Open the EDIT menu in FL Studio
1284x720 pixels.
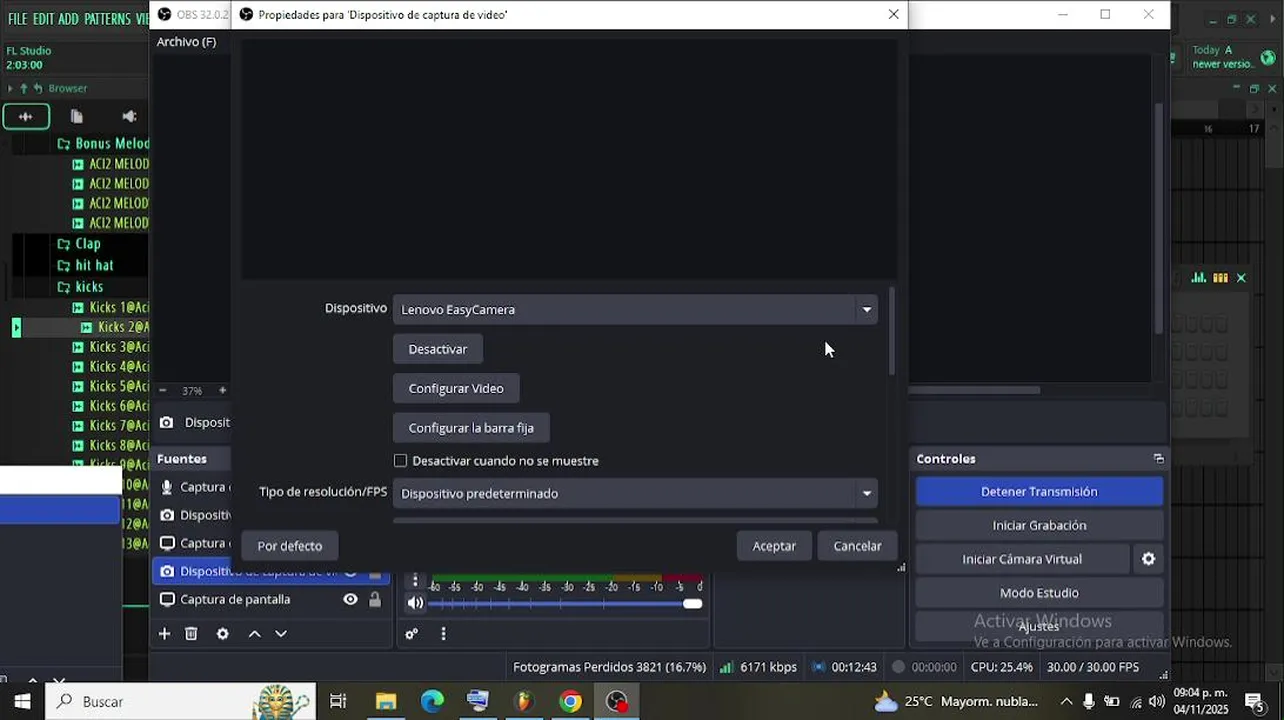pos(43,18)
